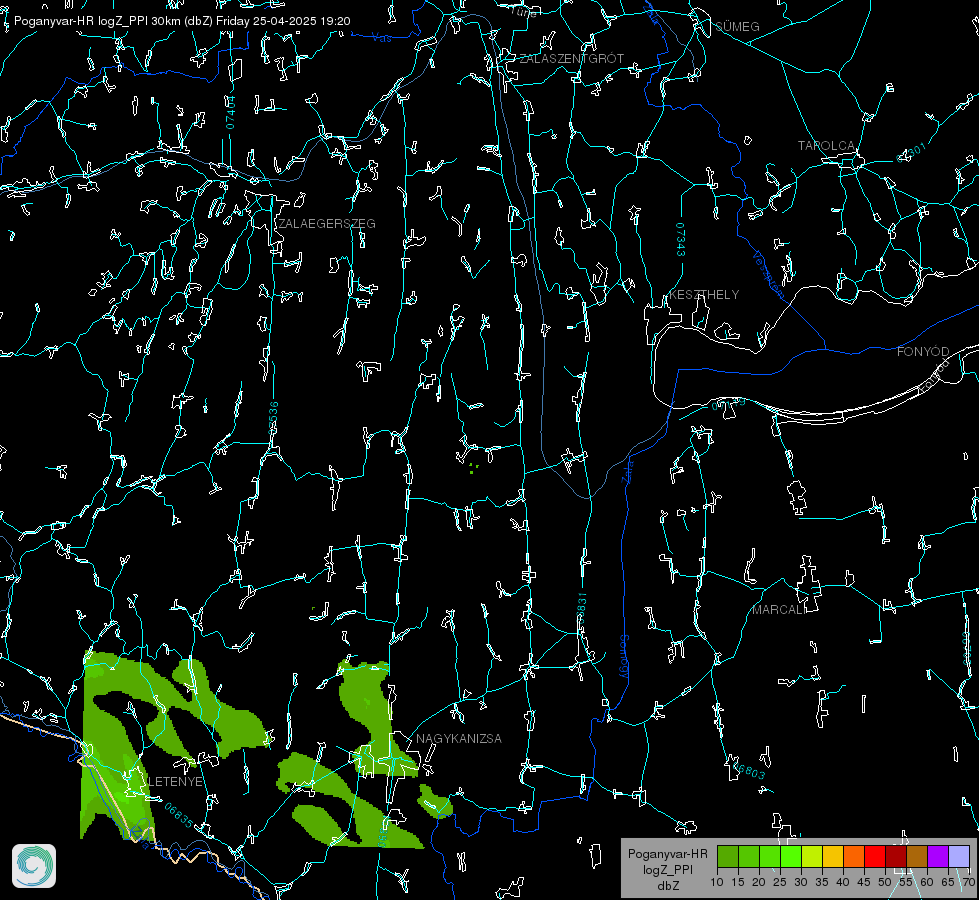Select the 25-30 dBZ bright green swatch
Screen dimensions: 979x900
pyautogui.click(x=791, y=856)
